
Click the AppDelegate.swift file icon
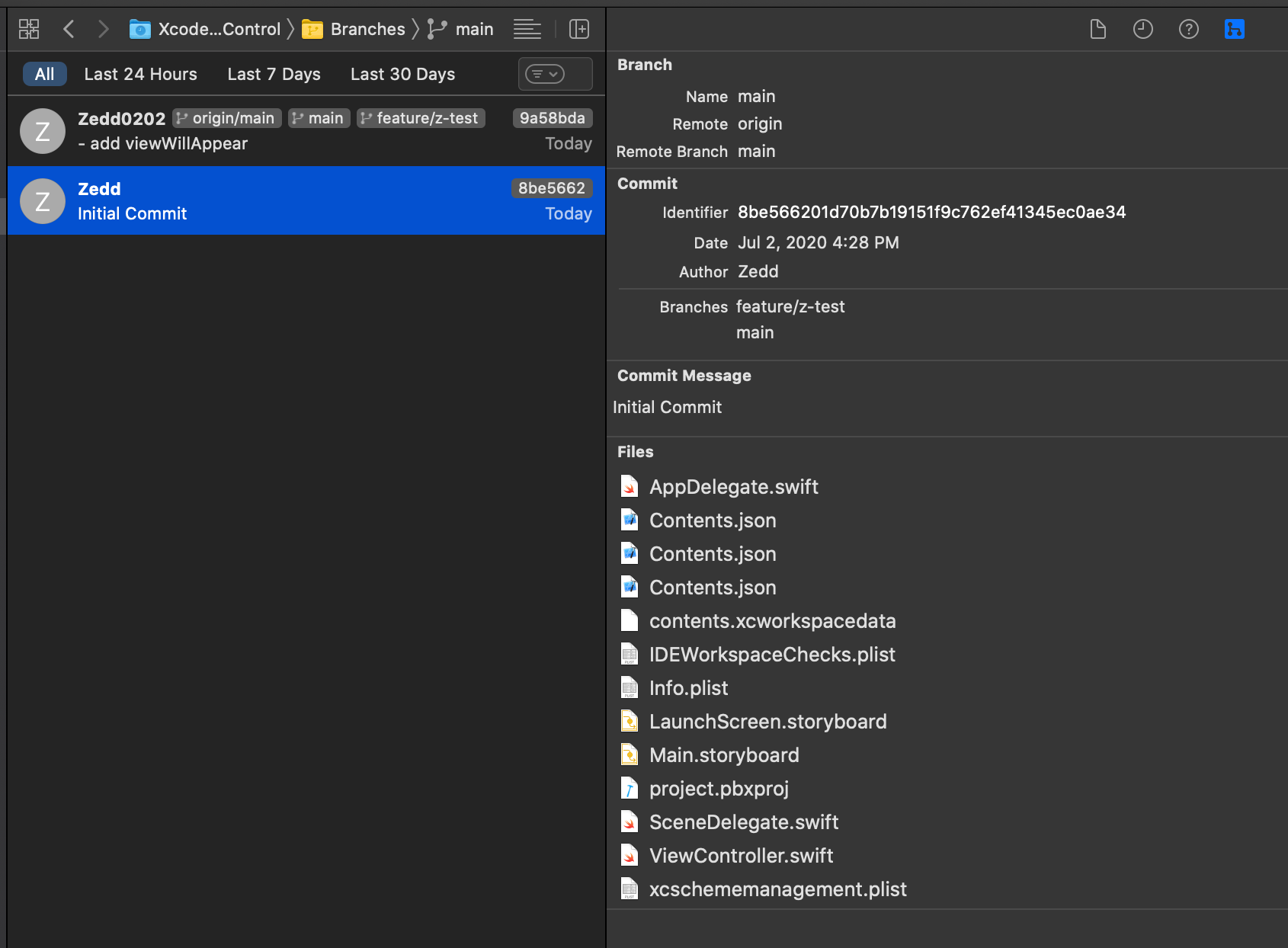pyautogui.click(x=630, y=487)
